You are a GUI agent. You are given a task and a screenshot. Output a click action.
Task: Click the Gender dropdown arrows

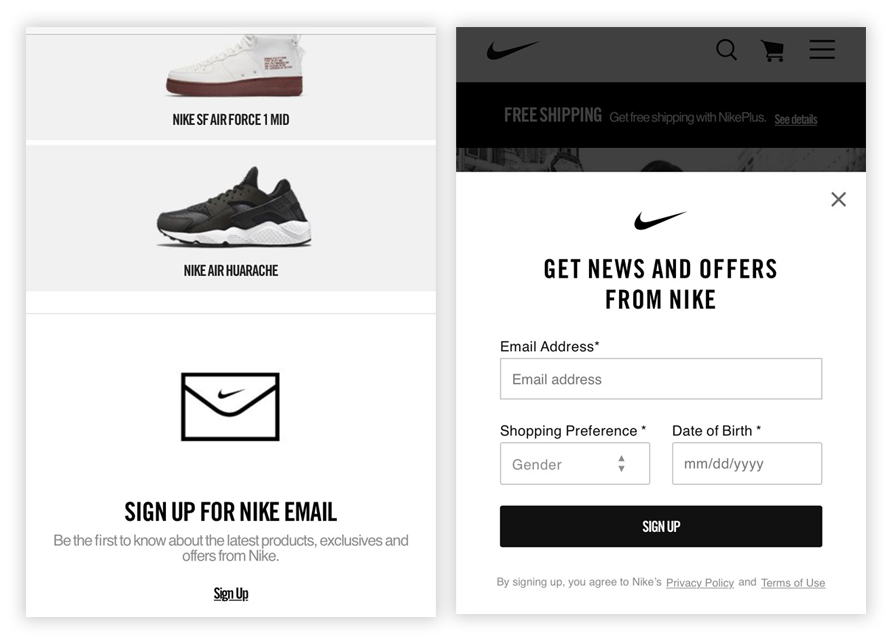[621, 464]
